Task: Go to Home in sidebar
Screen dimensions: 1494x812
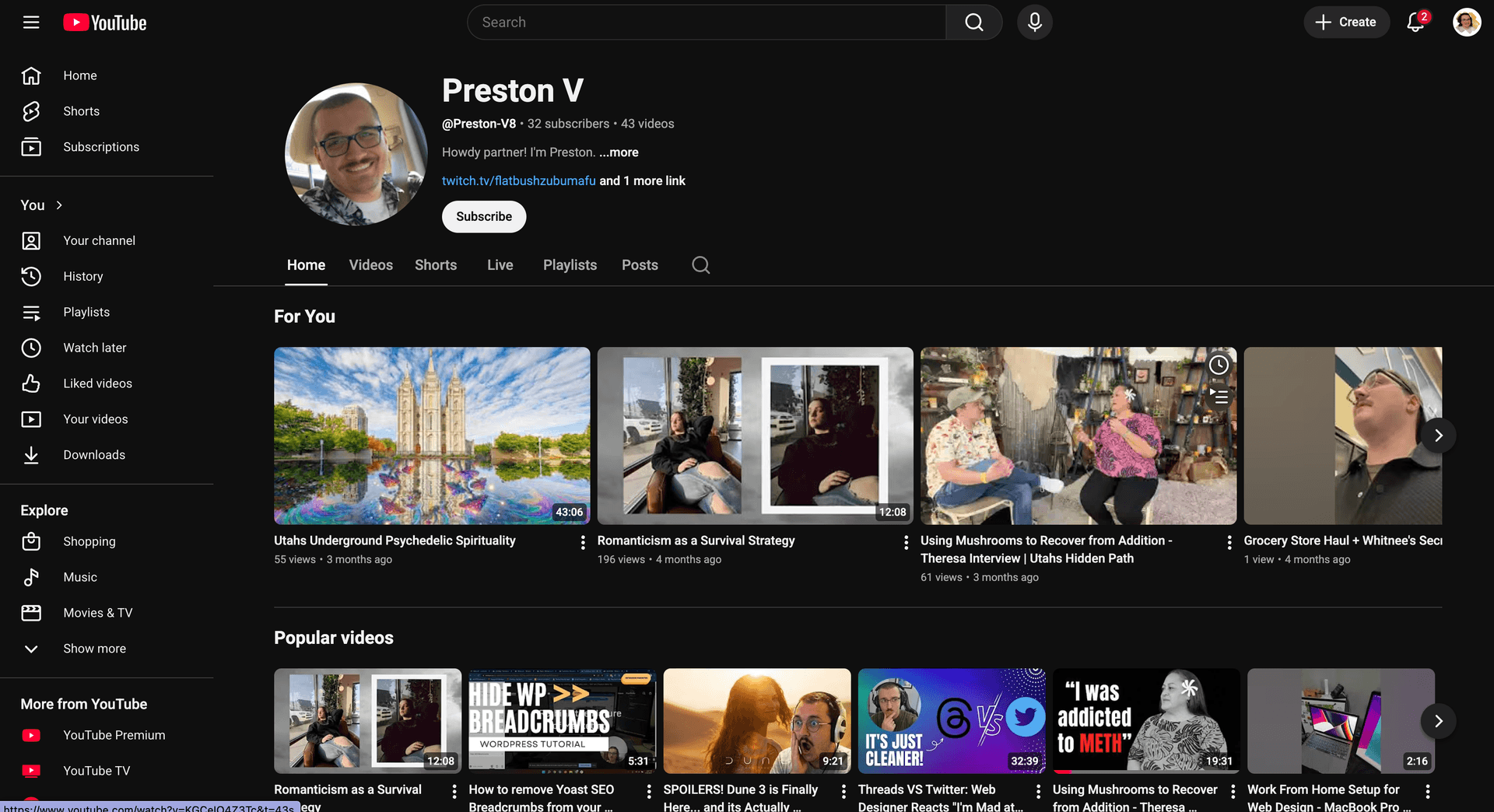Action: click(x=107, y=75)
